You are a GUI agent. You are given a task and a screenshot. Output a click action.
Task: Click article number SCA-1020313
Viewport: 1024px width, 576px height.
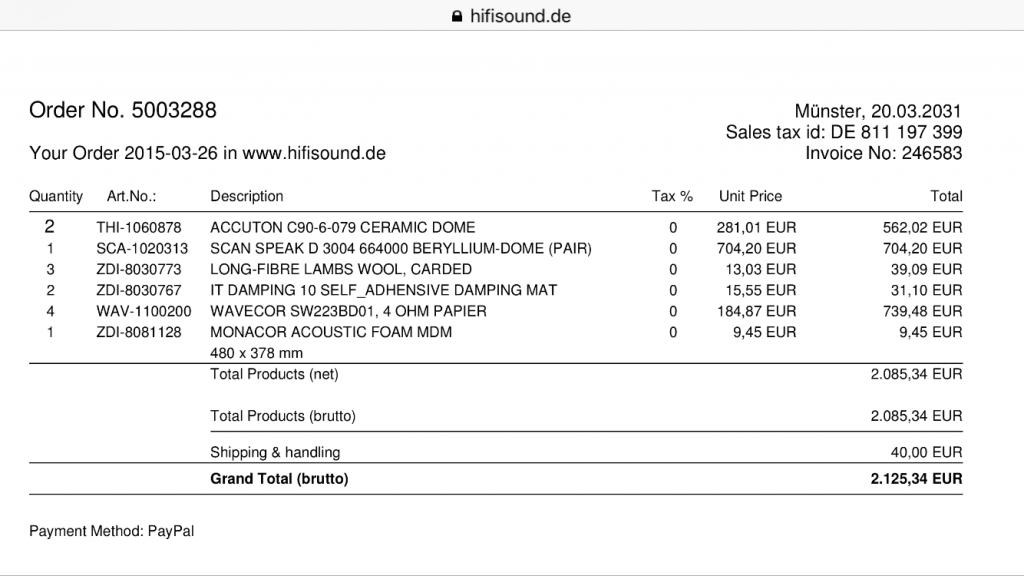pos(142,249)
